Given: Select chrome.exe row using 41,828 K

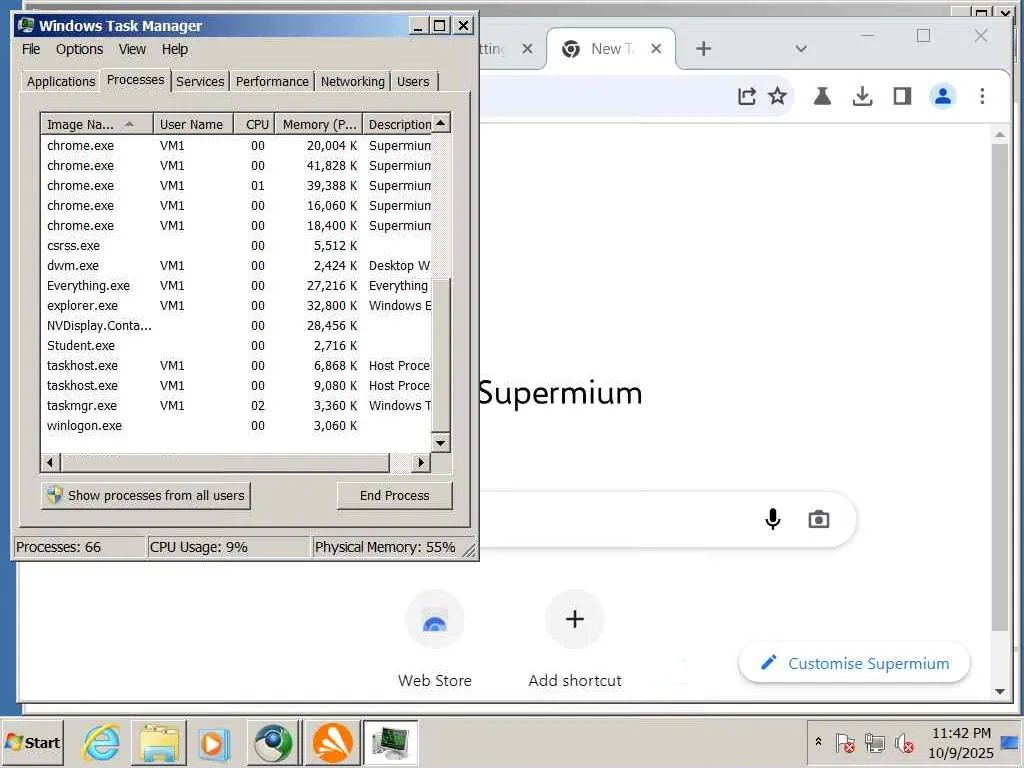Looking at the screenshot, I should point(236,166).
